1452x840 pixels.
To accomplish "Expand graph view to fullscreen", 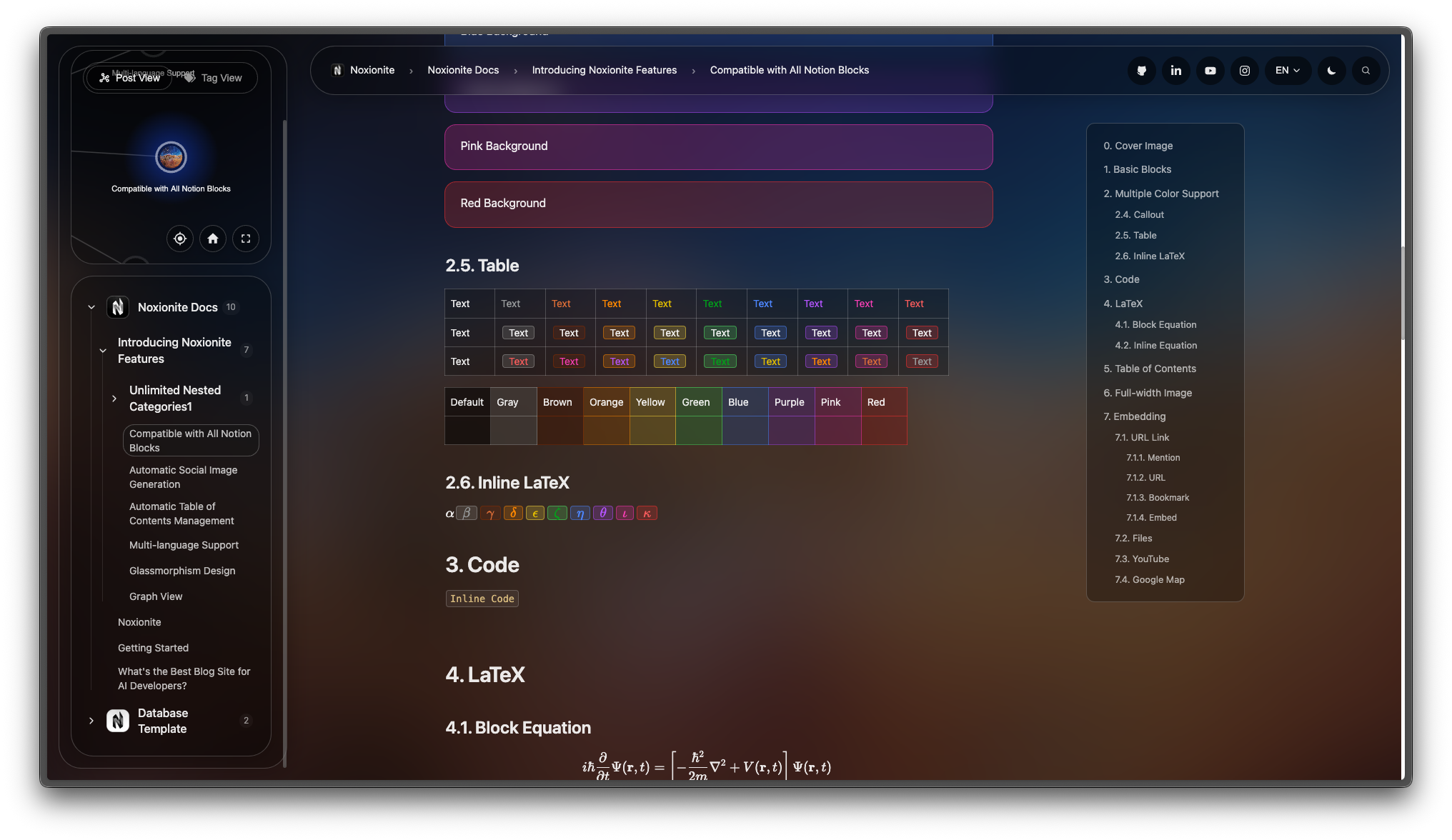I will pyautogui.click(x=246, y=239).
